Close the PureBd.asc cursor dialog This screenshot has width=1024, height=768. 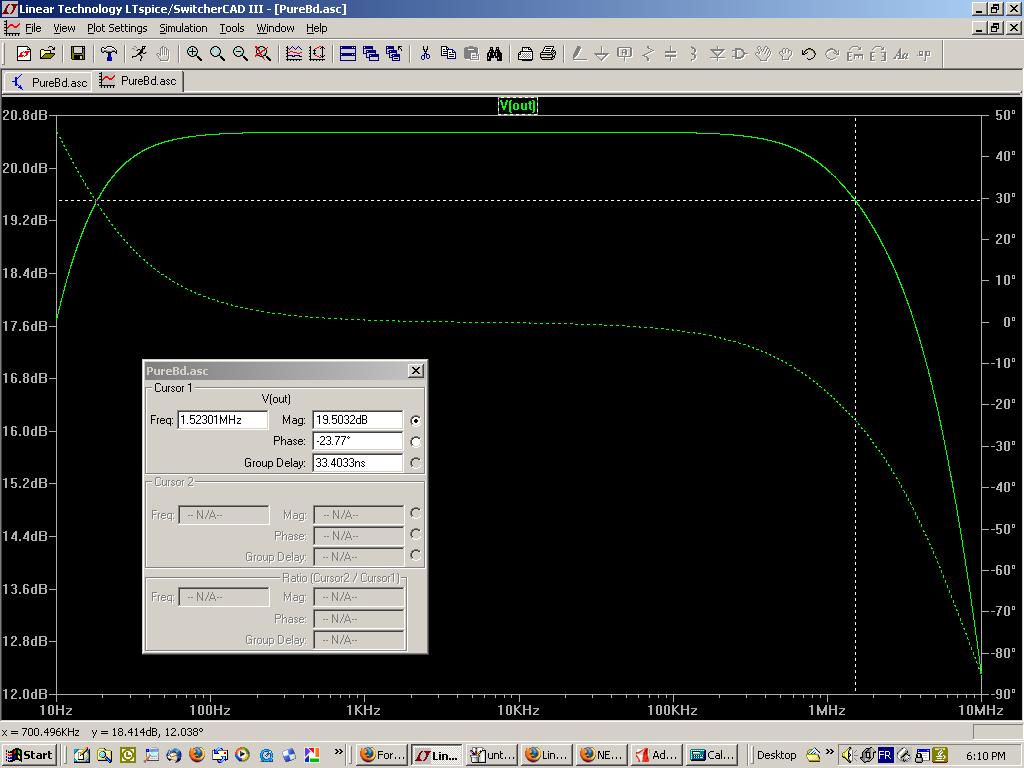pos(416,371)
